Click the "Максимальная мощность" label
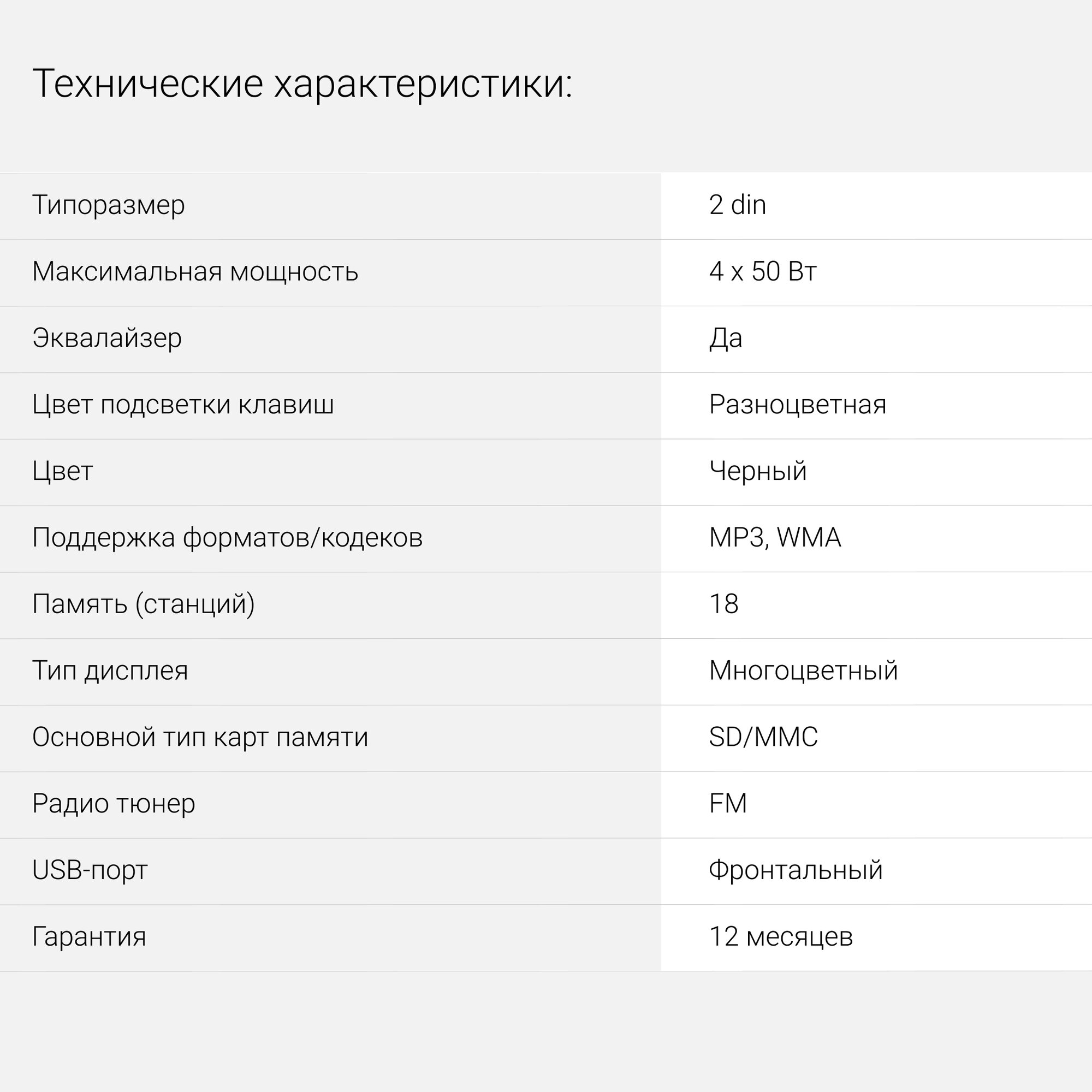The image size is (1092, 1092). pyautogui.click(x=195, y=271)
